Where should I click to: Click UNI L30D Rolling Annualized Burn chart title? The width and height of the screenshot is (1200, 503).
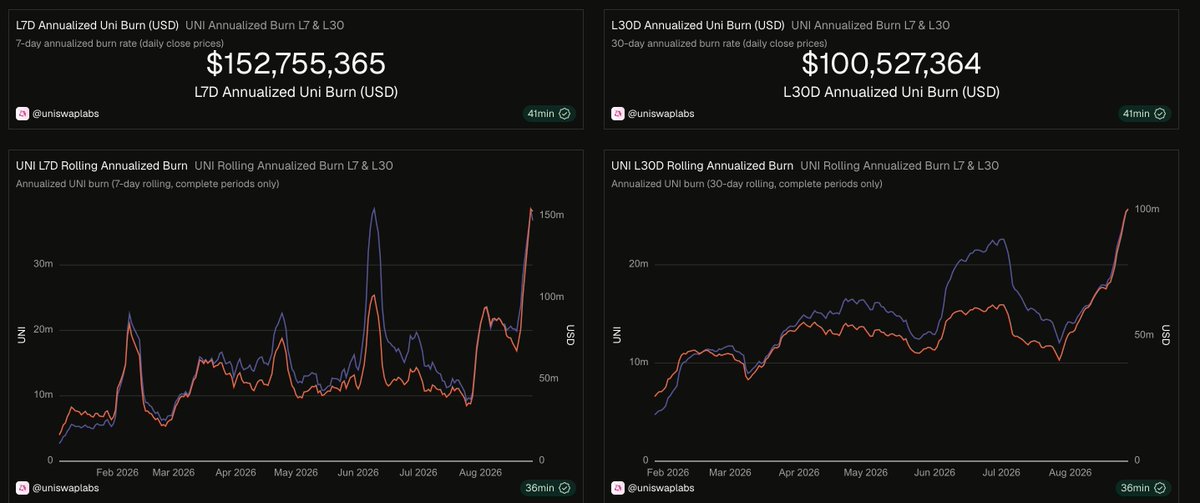(x=702, y=165)
